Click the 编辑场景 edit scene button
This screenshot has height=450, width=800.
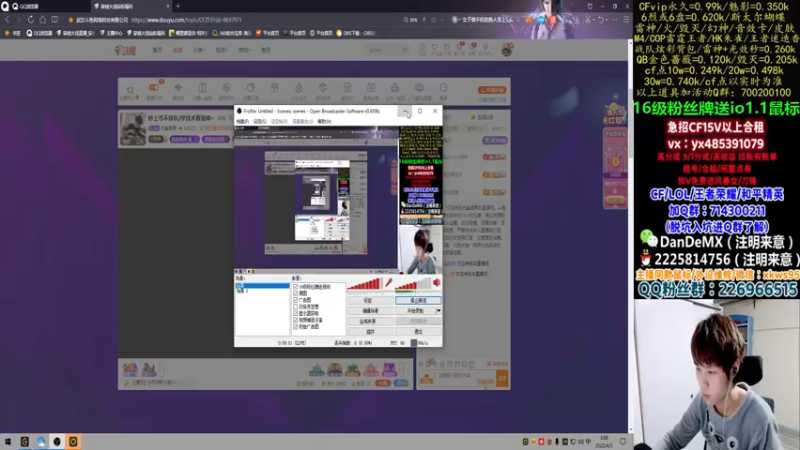pos(369,311)
